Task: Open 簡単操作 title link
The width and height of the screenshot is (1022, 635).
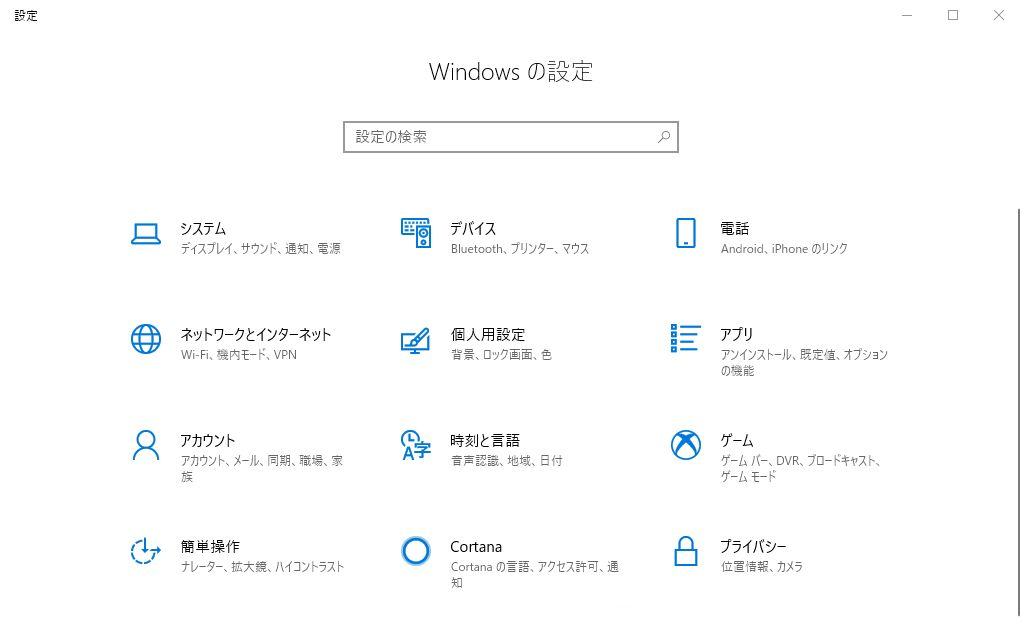Action: point(210,546)
